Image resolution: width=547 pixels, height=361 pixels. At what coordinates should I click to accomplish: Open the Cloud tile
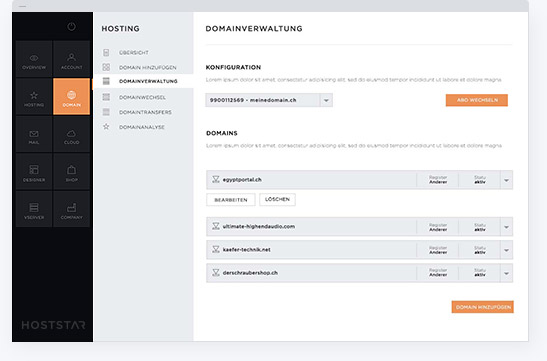pos(72,134)
